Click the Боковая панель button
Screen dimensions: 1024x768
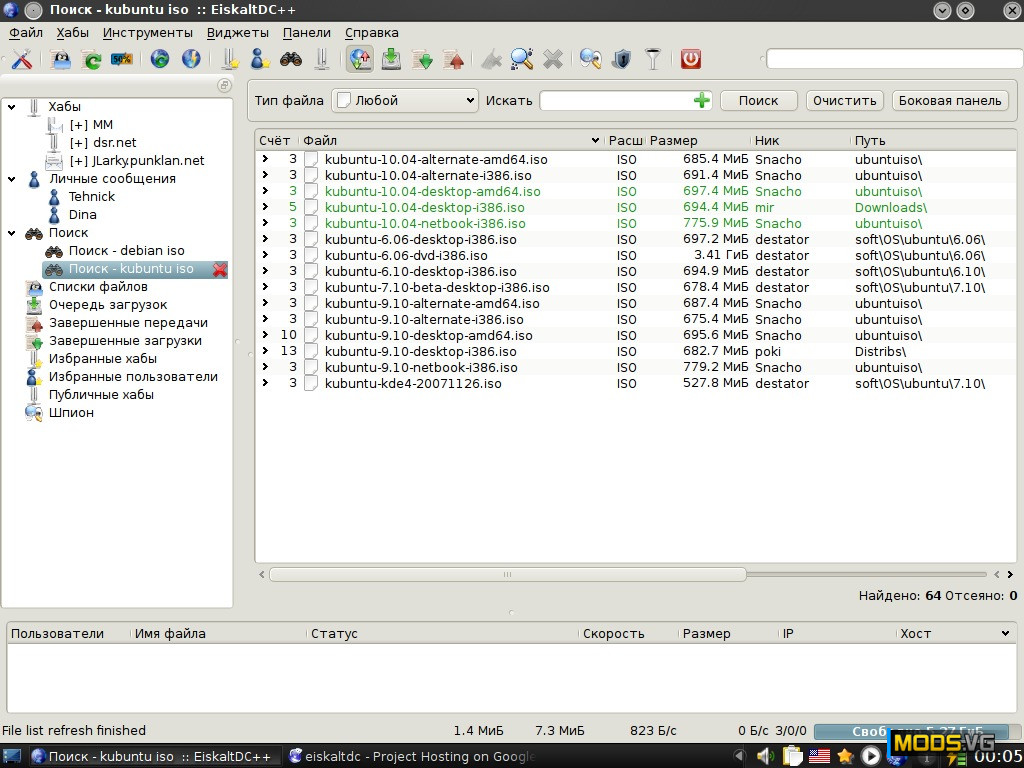(x=949, y=100)
